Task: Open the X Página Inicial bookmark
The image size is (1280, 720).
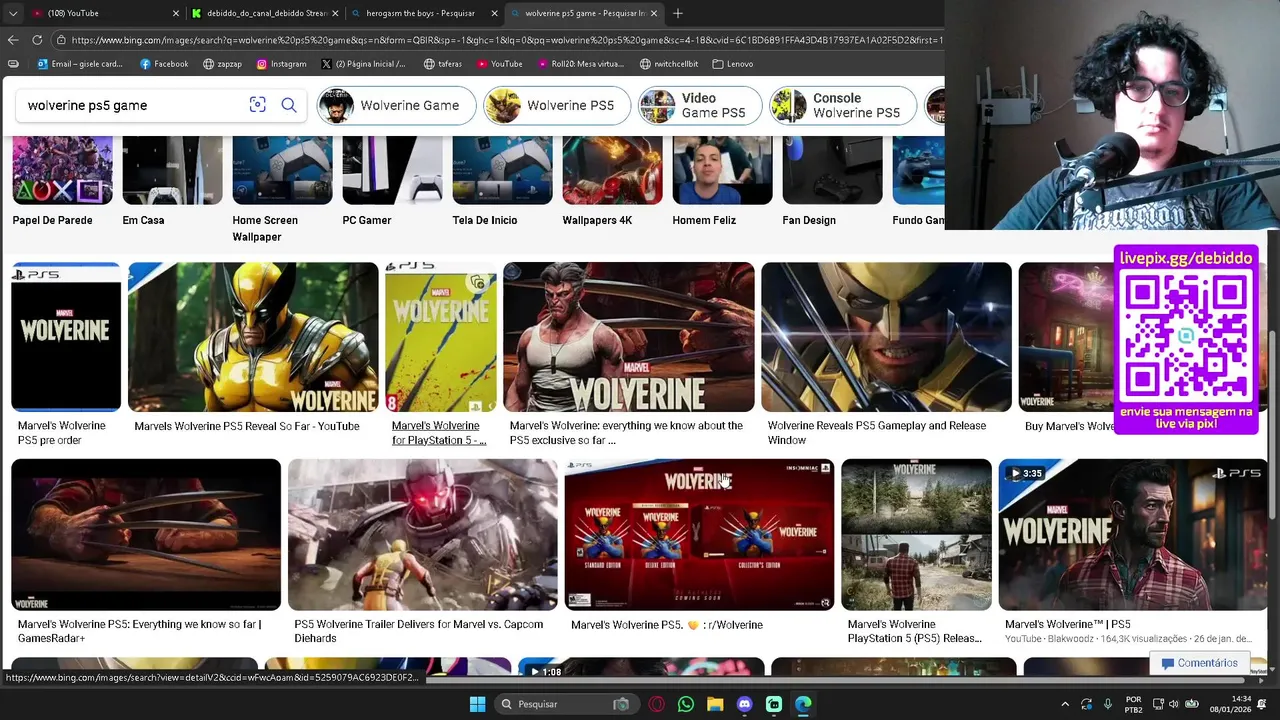Action: (363, 64)
